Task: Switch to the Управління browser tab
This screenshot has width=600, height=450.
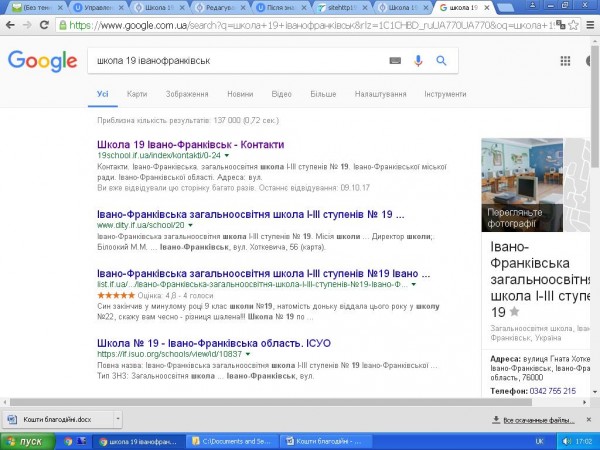Action: 98,8
